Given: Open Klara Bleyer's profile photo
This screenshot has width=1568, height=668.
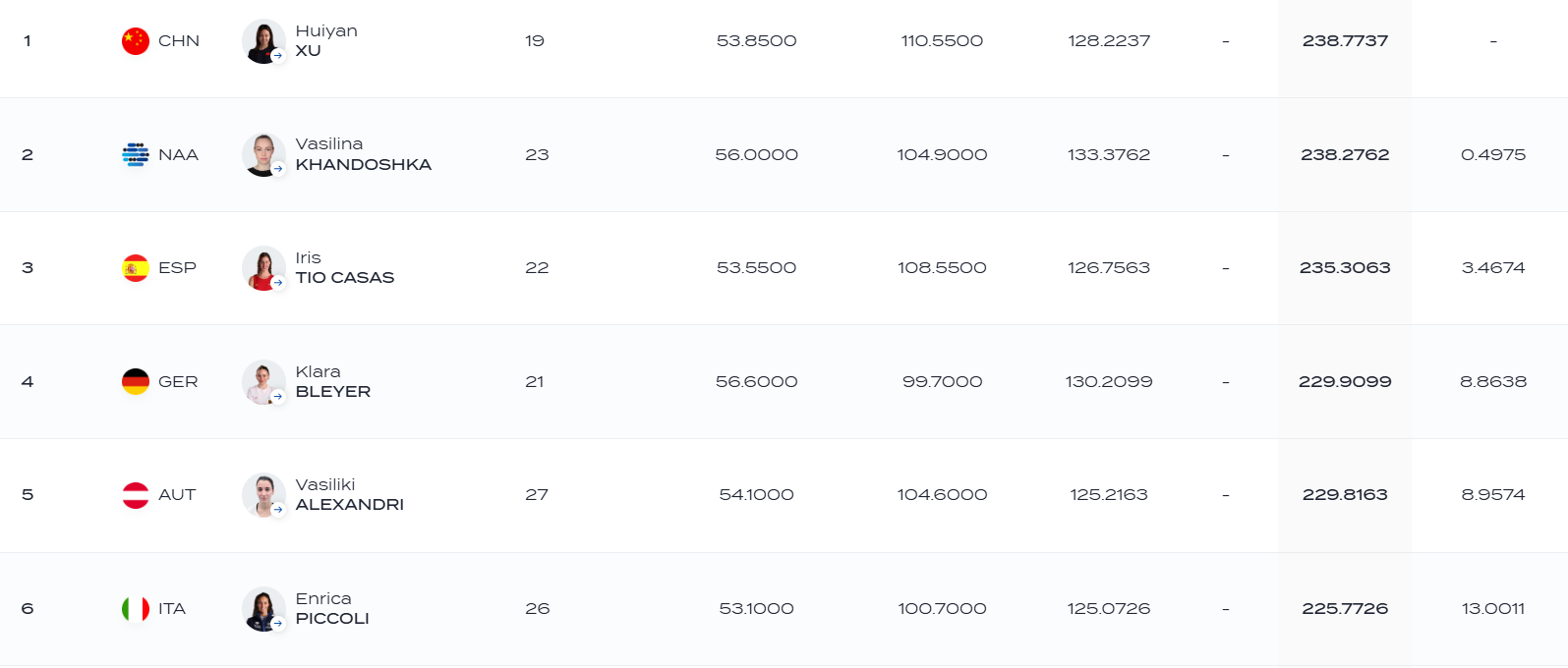Looking at the screenshot, I should click(x=263, y=381).
